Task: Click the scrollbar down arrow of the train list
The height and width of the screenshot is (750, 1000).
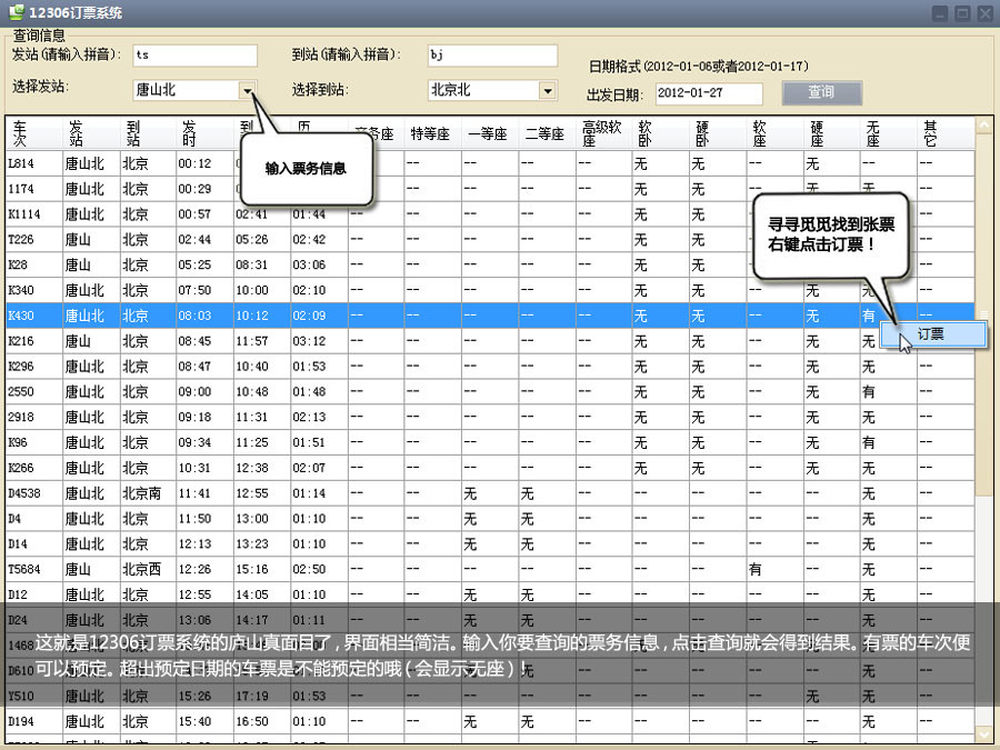Action: [x=984, y=735]
